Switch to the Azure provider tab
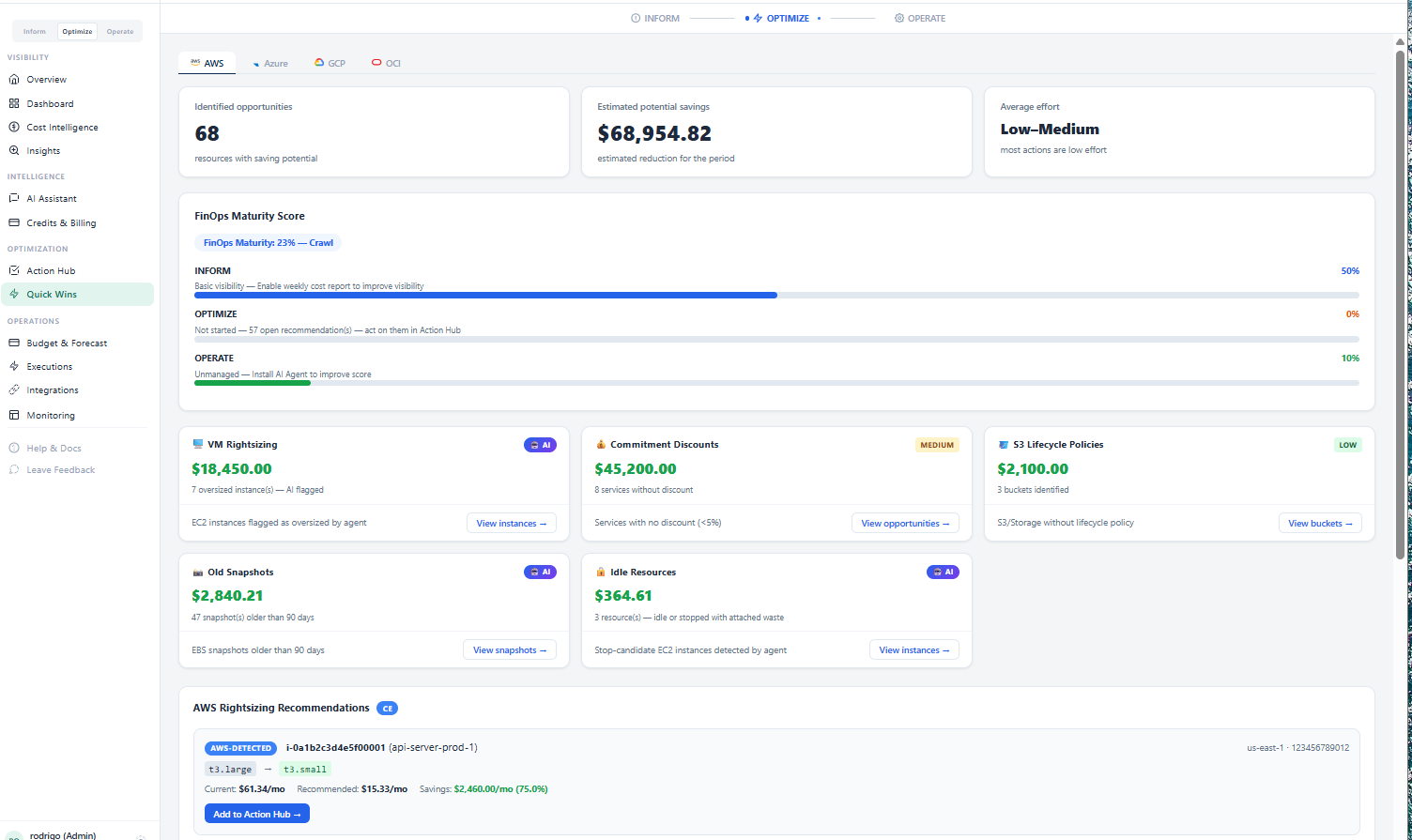Viewport: 1412px width, 840px height. [269, 63]
